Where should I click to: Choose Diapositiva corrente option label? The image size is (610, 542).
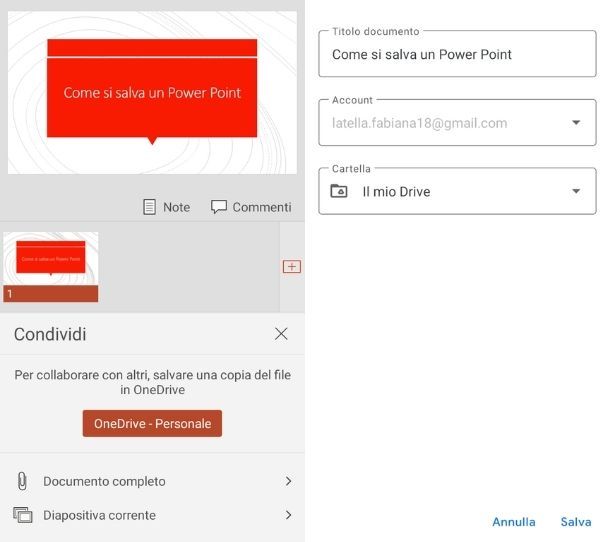click(x=99, y=515)
